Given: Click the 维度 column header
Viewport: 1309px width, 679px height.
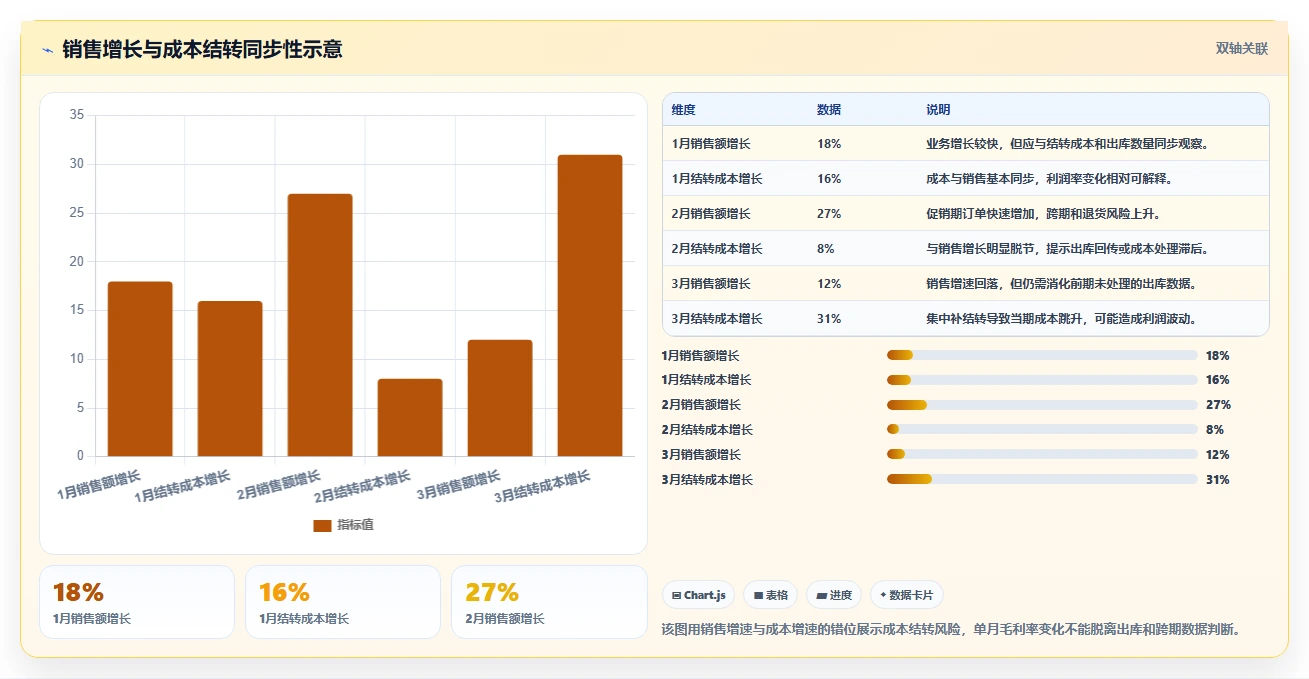Looking at the screenshot, I should coord(684,109).
